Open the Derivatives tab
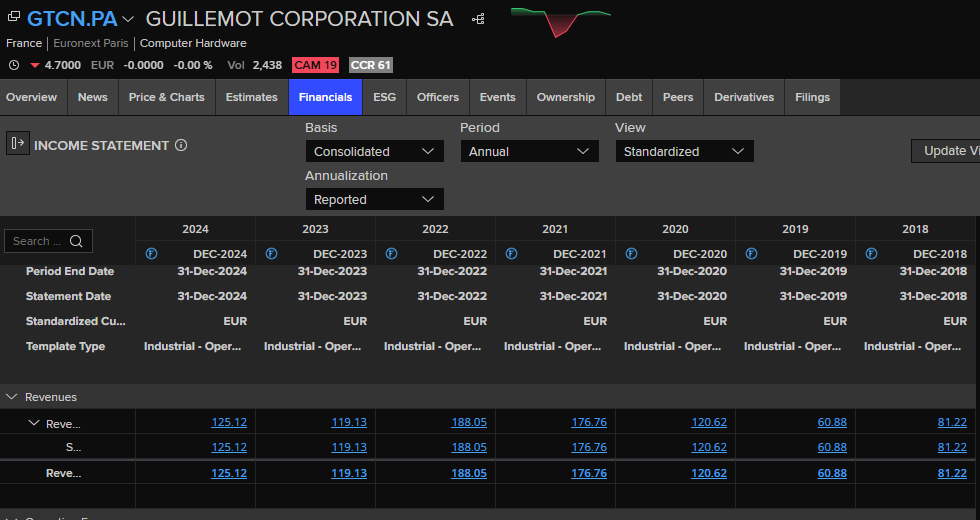This screenshot has height=520, width=980. tap(744, 97)
